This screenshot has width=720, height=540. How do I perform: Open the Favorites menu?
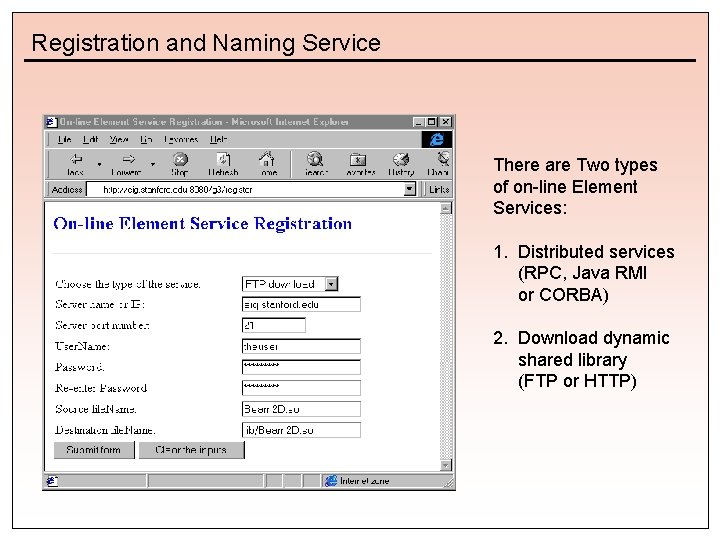click(x=181, y=139)
